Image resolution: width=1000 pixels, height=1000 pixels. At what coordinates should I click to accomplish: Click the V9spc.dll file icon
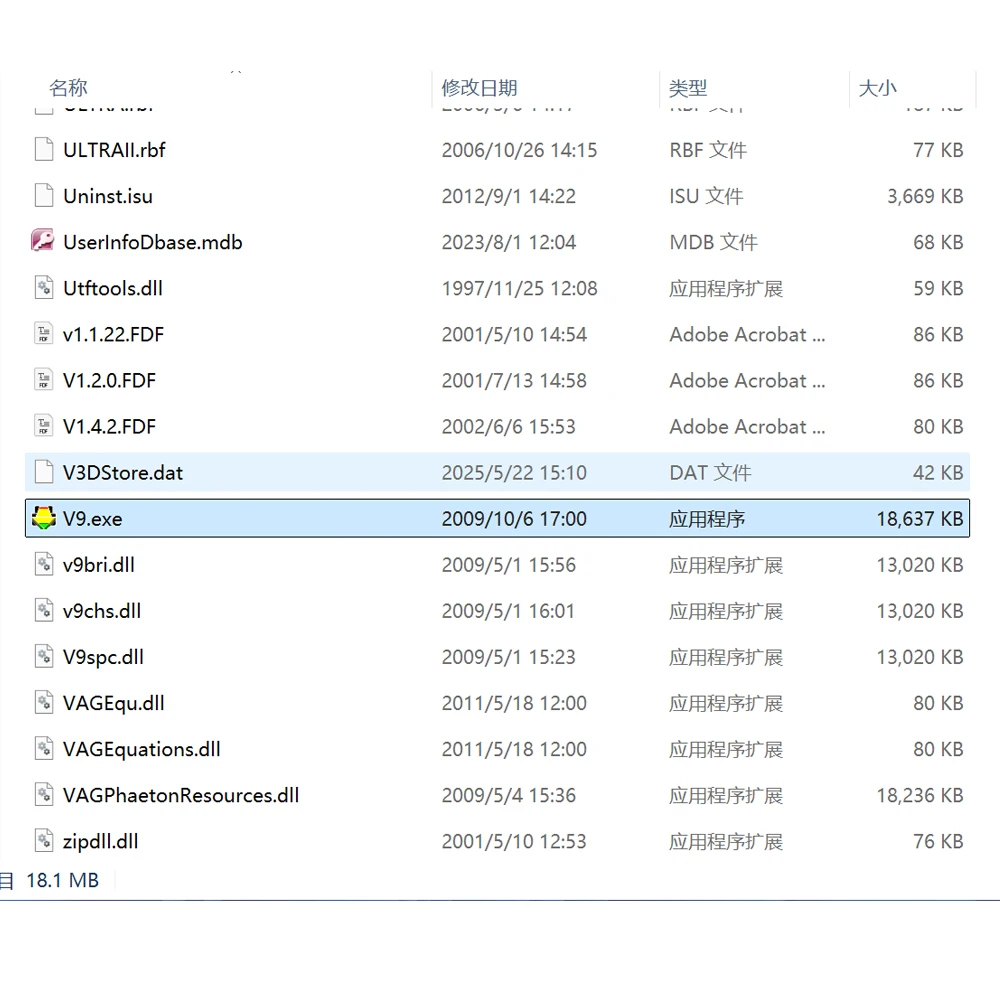click(43, 657)
